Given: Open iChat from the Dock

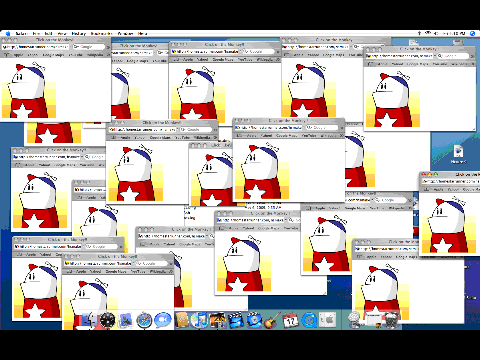Looking at the screenshot, I should tap(163, 319).
